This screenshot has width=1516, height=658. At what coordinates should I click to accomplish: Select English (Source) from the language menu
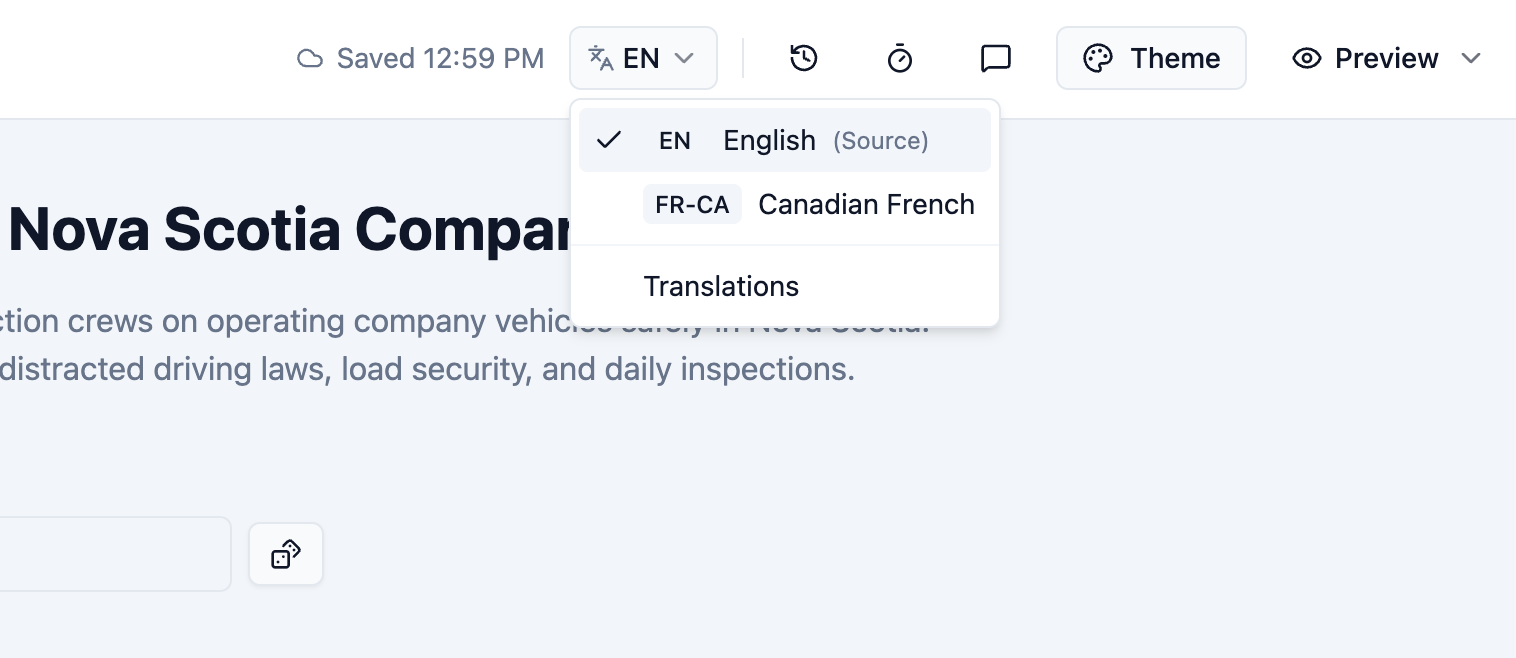coord(785,140)
